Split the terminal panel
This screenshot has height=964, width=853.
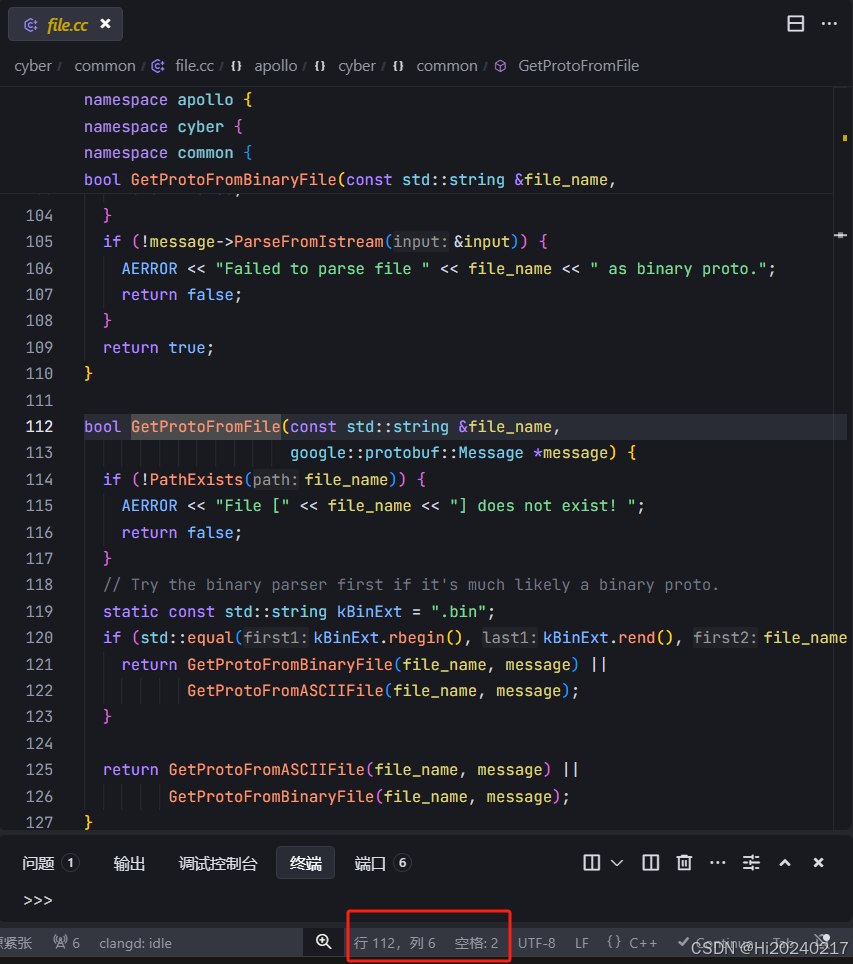[592, 863]
